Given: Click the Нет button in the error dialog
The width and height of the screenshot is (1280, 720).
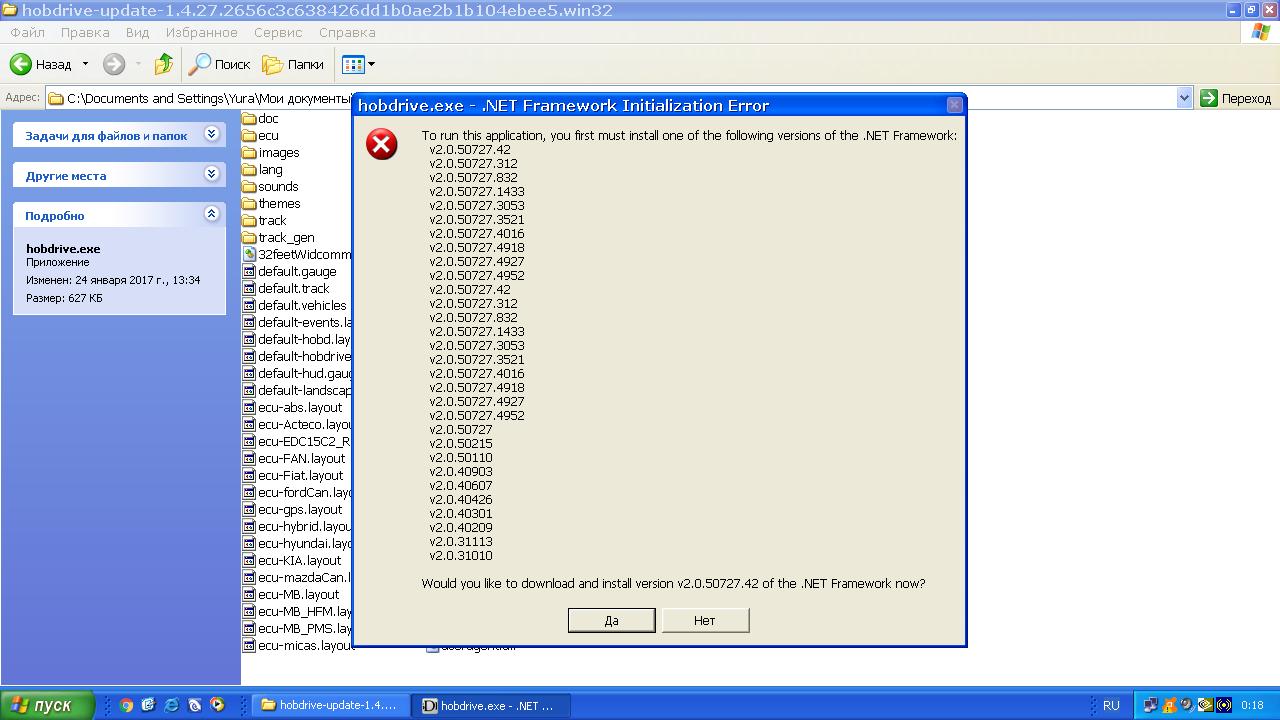Looking at the screenshot, I should click(705, 620).
